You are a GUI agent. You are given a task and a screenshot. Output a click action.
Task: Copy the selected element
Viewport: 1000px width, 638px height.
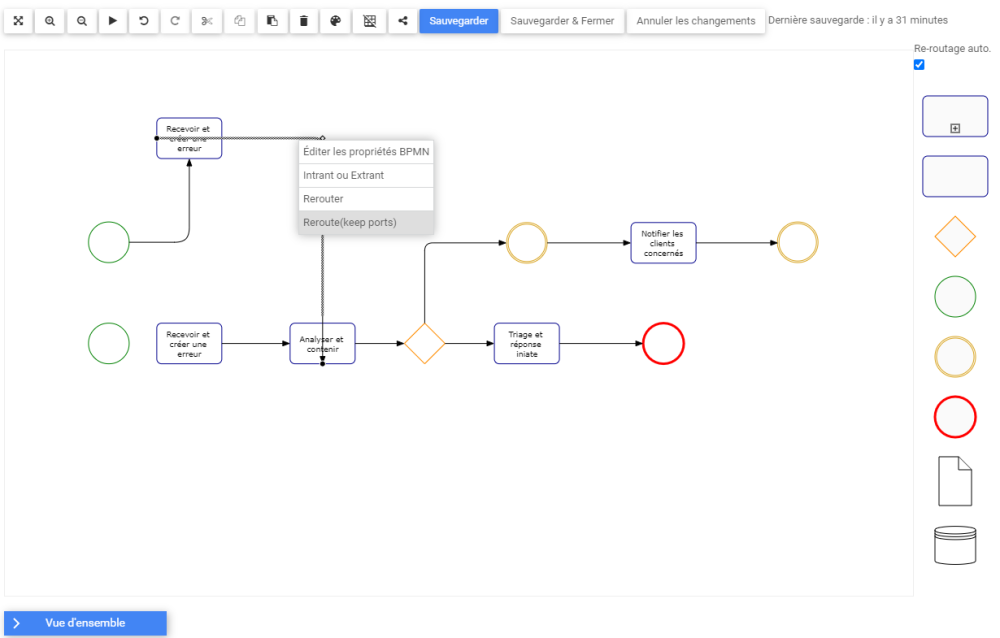(x=240, y=20)
